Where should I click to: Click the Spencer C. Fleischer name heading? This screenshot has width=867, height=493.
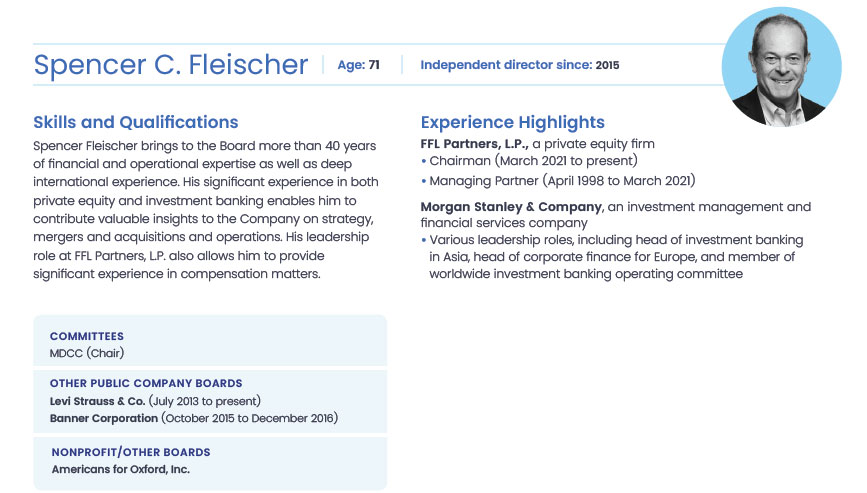tap(171, 65)
